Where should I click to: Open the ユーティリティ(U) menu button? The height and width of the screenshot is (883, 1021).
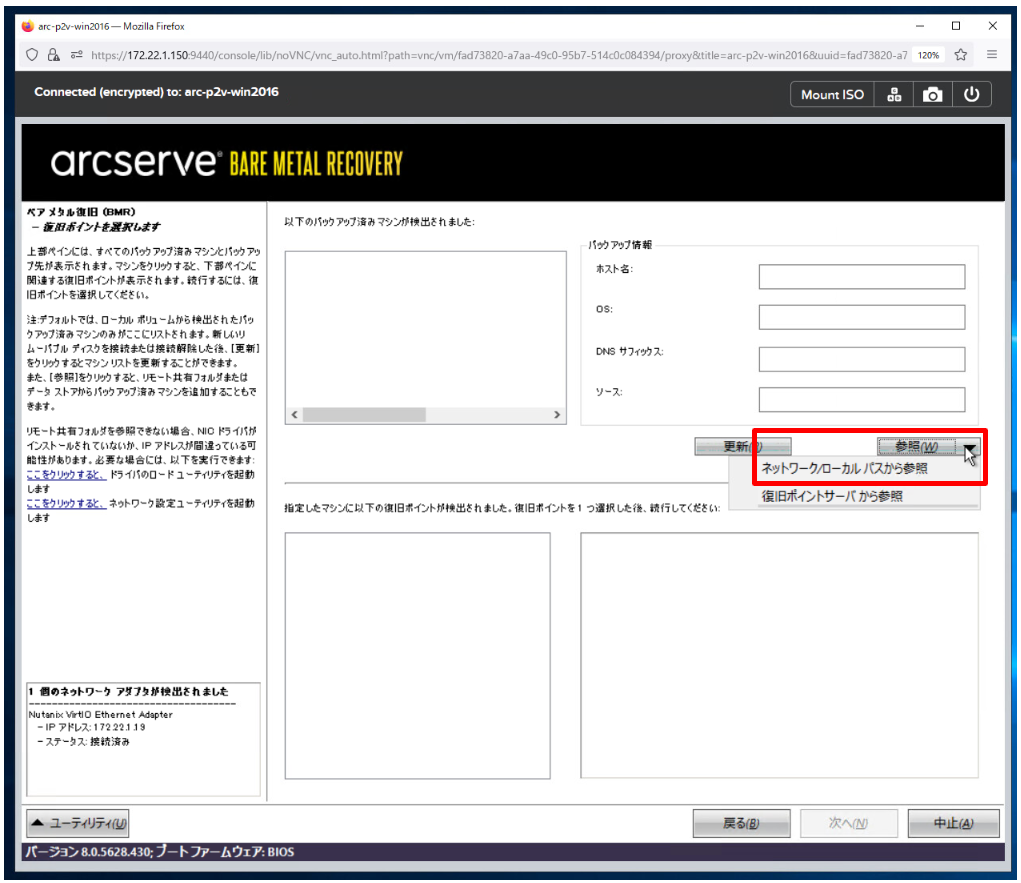pos(77,823)
